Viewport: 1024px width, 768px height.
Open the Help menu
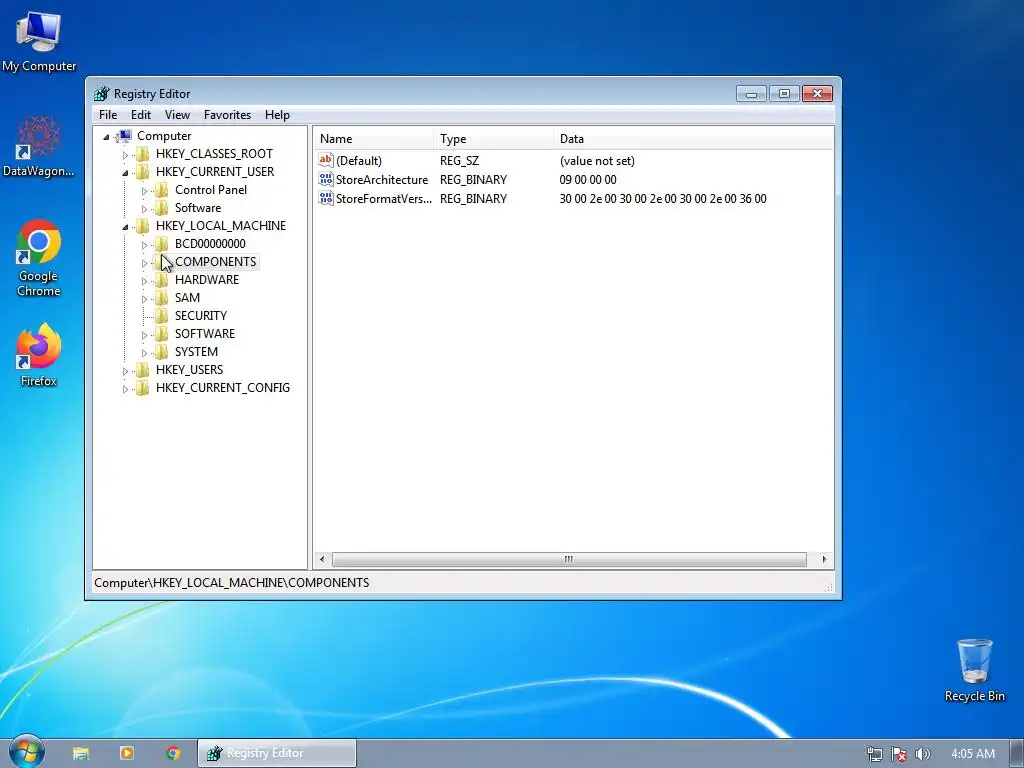pyautogui.click(x=277, y=115)
